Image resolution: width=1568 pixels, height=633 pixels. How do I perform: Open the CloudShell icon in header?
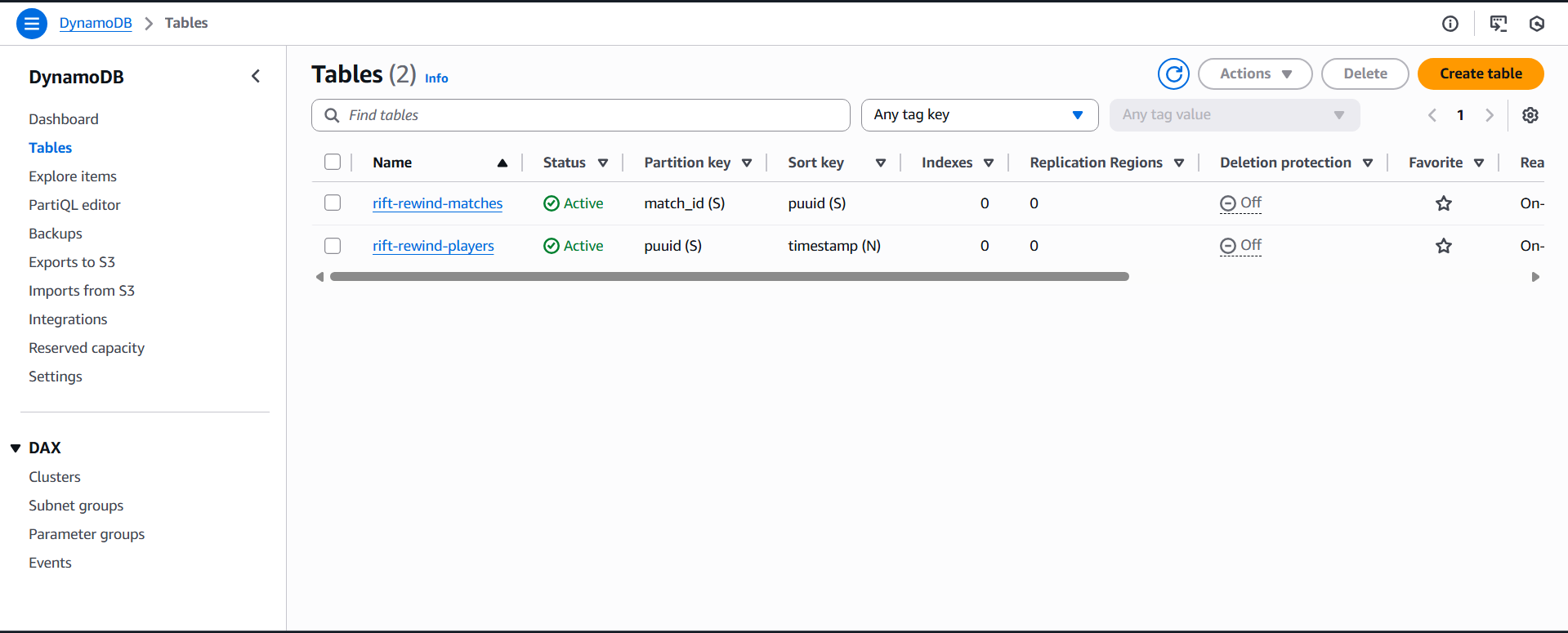pos(1499,24)
